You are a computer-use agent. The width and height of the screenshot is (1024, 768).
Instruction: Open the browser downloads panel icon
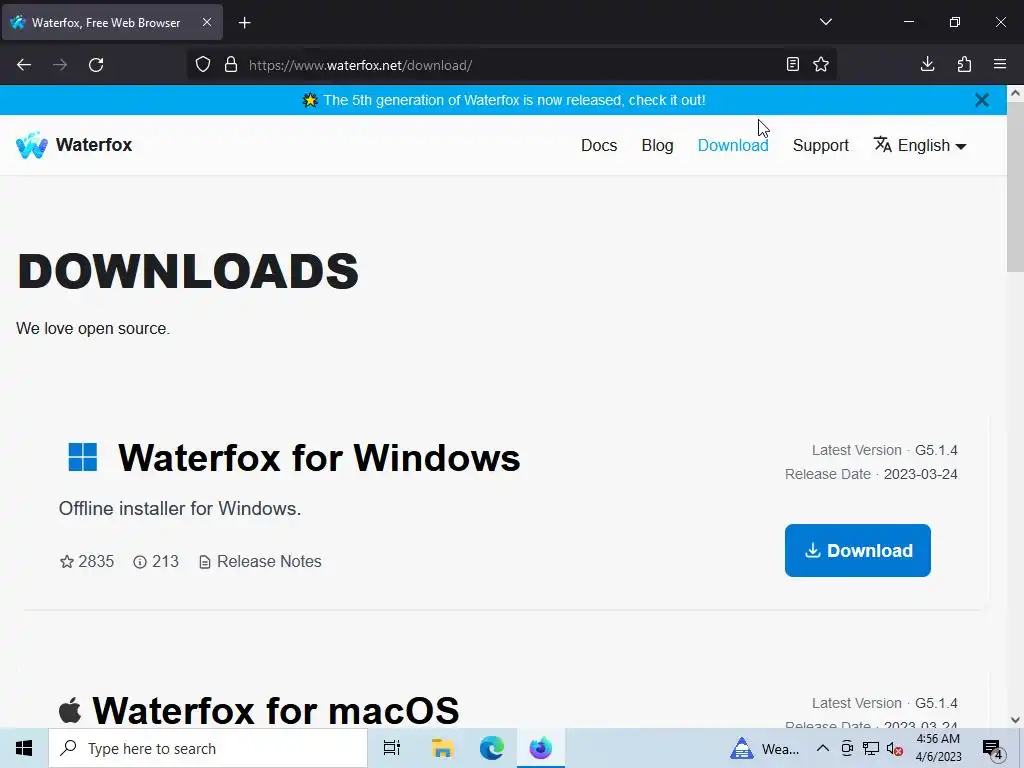click(927, 65)
